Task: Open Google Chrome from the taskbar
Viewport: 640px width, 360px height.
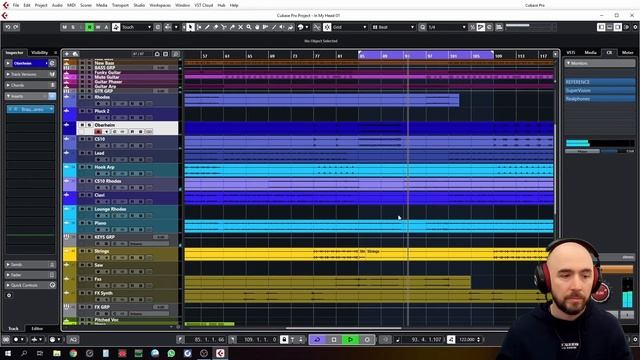Action: coord(73,353)
